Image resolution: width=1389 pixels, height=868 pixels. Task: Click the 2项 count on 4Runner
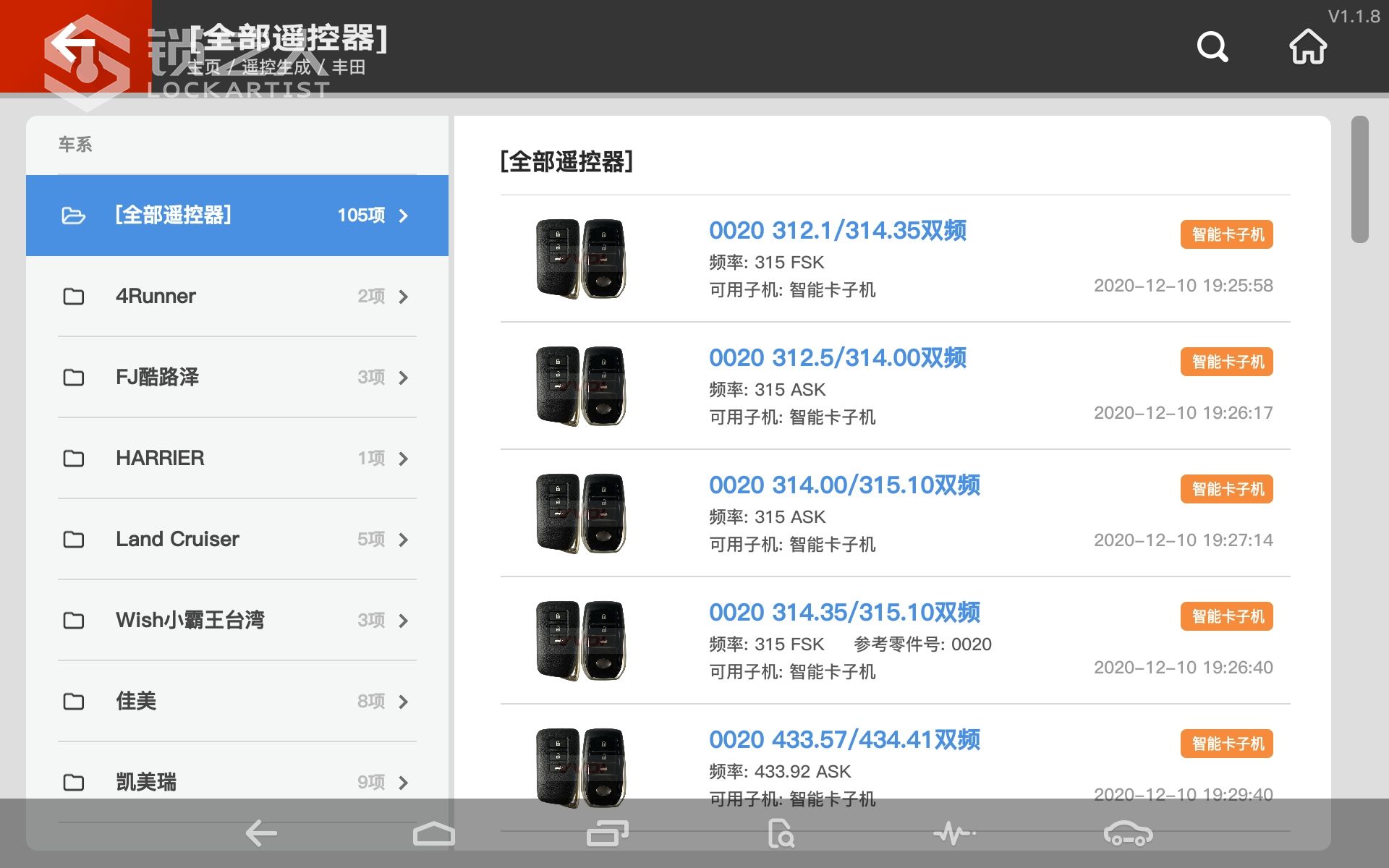click(x=371, y=297)
